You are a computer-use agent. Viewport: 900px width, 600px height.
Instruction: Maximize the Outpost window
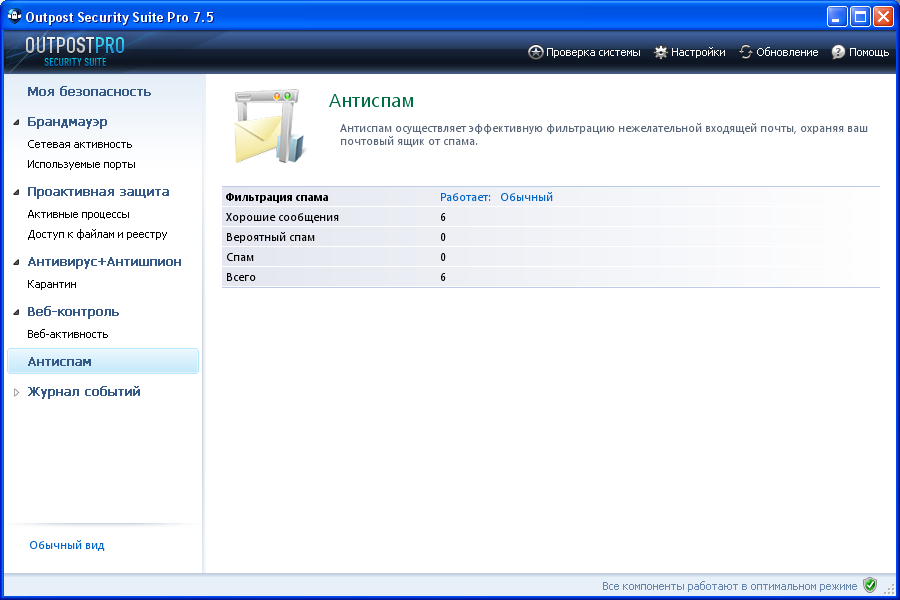(x=860, y=17)
